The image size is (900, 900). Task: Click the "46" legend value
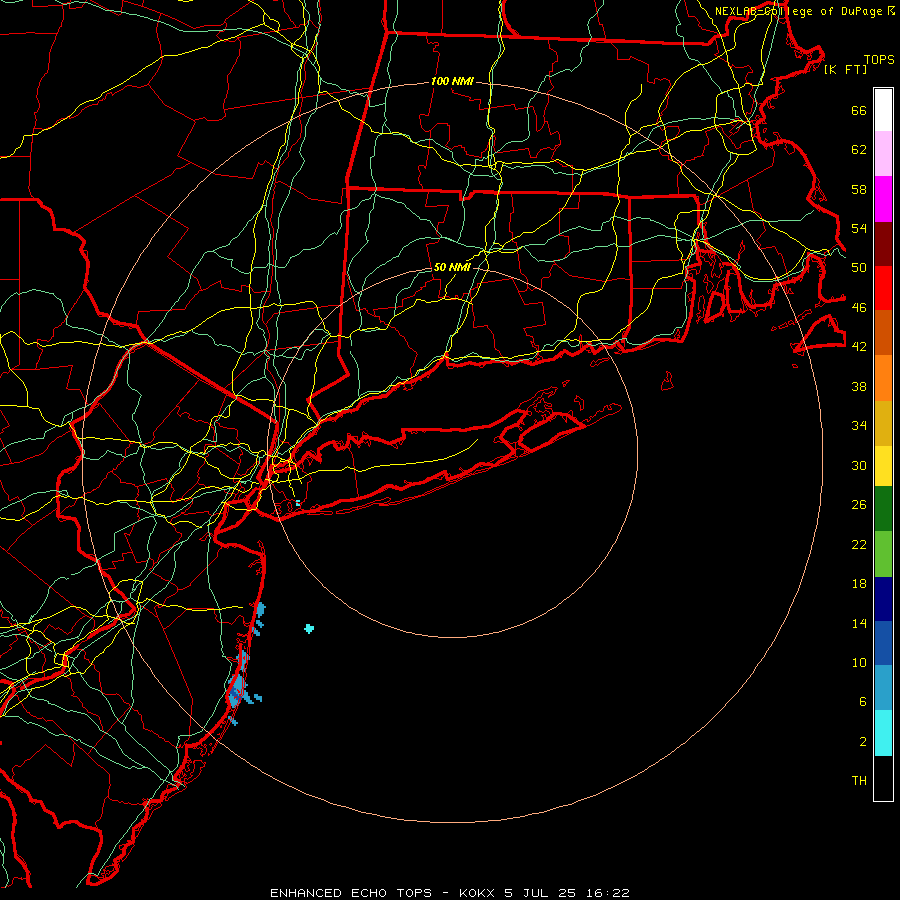tap(859, 307)
